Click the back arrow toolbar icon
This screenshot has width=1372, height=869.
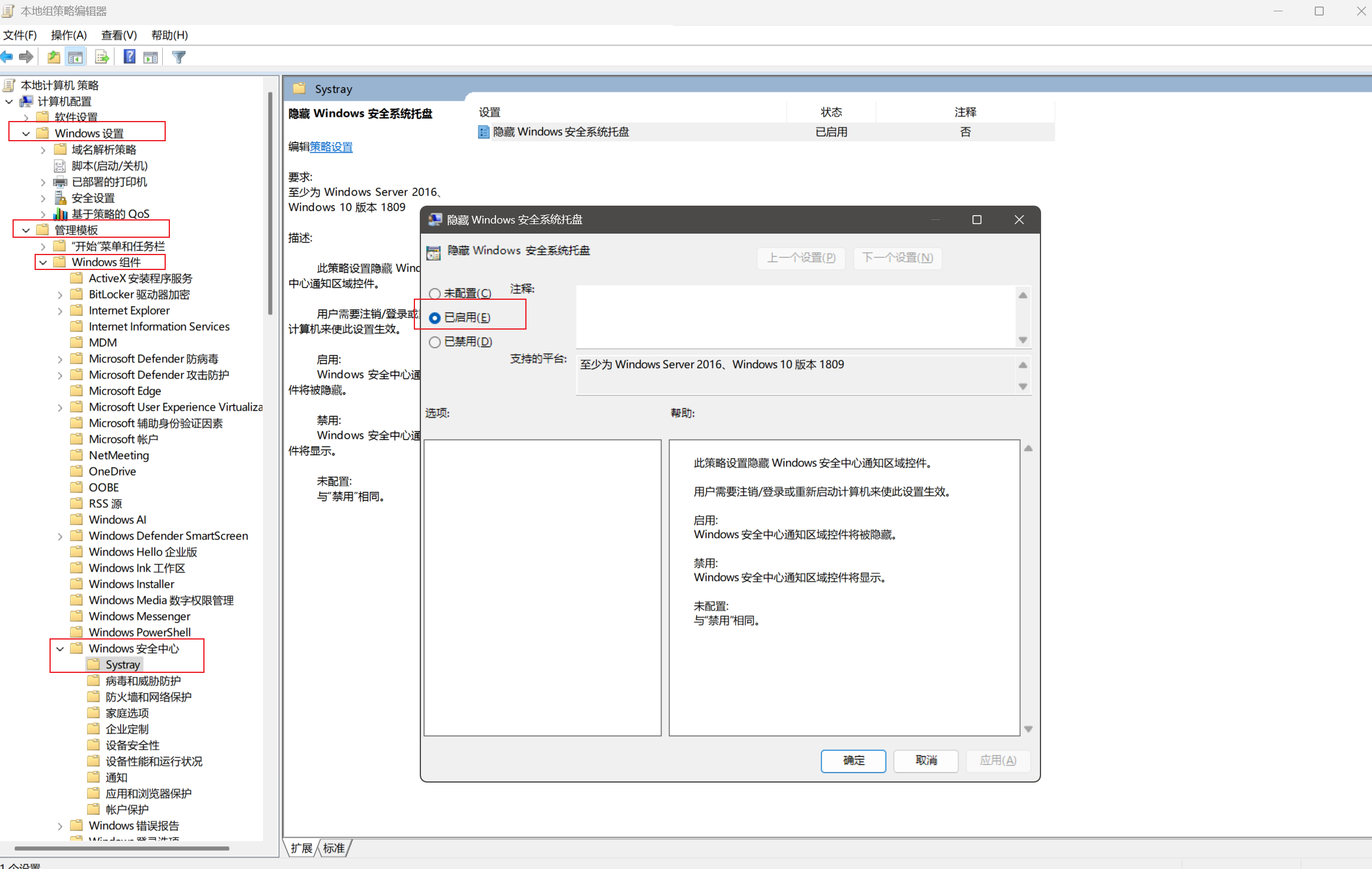tap(7, 57)
